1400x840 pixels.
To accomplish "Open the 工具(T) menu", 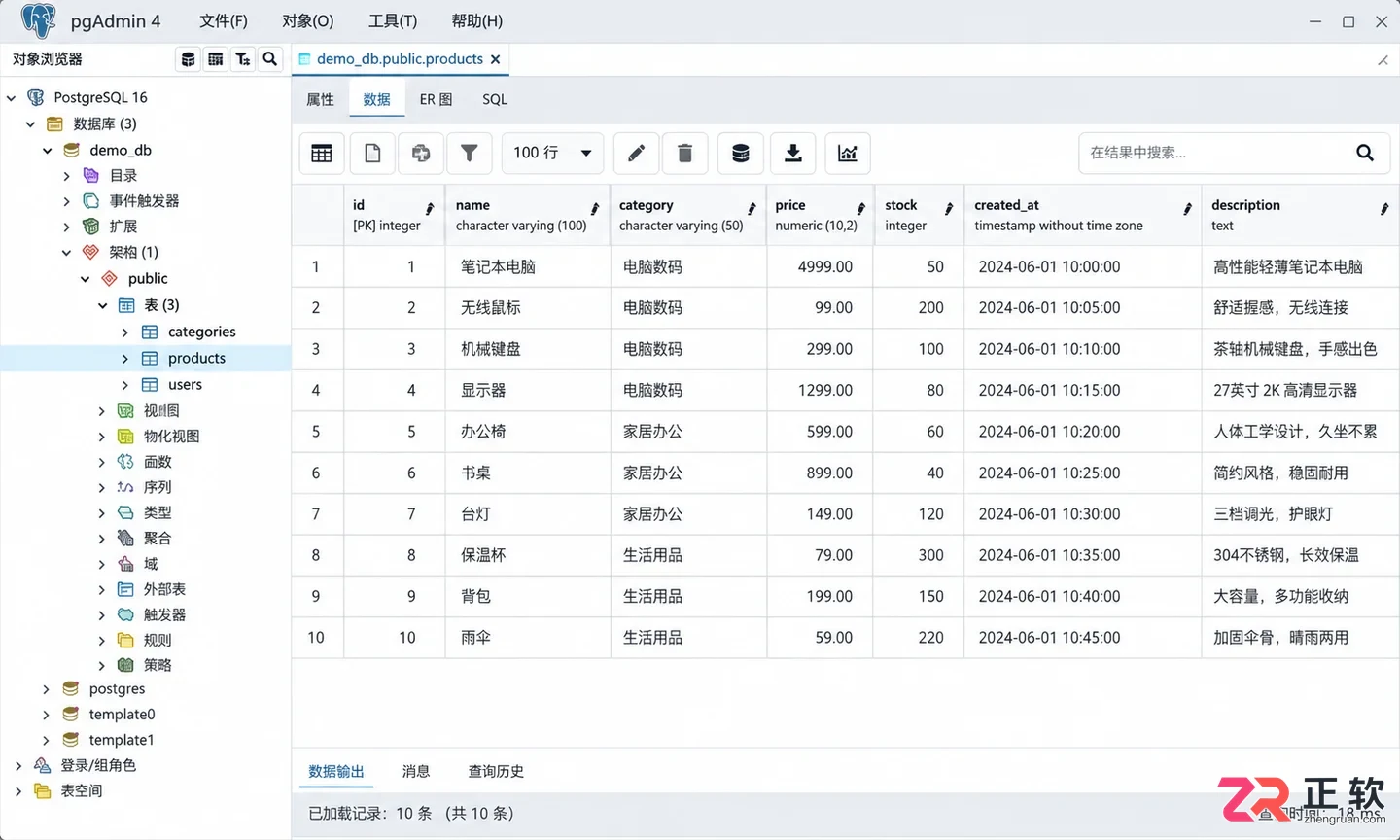I will pos(393,20).
